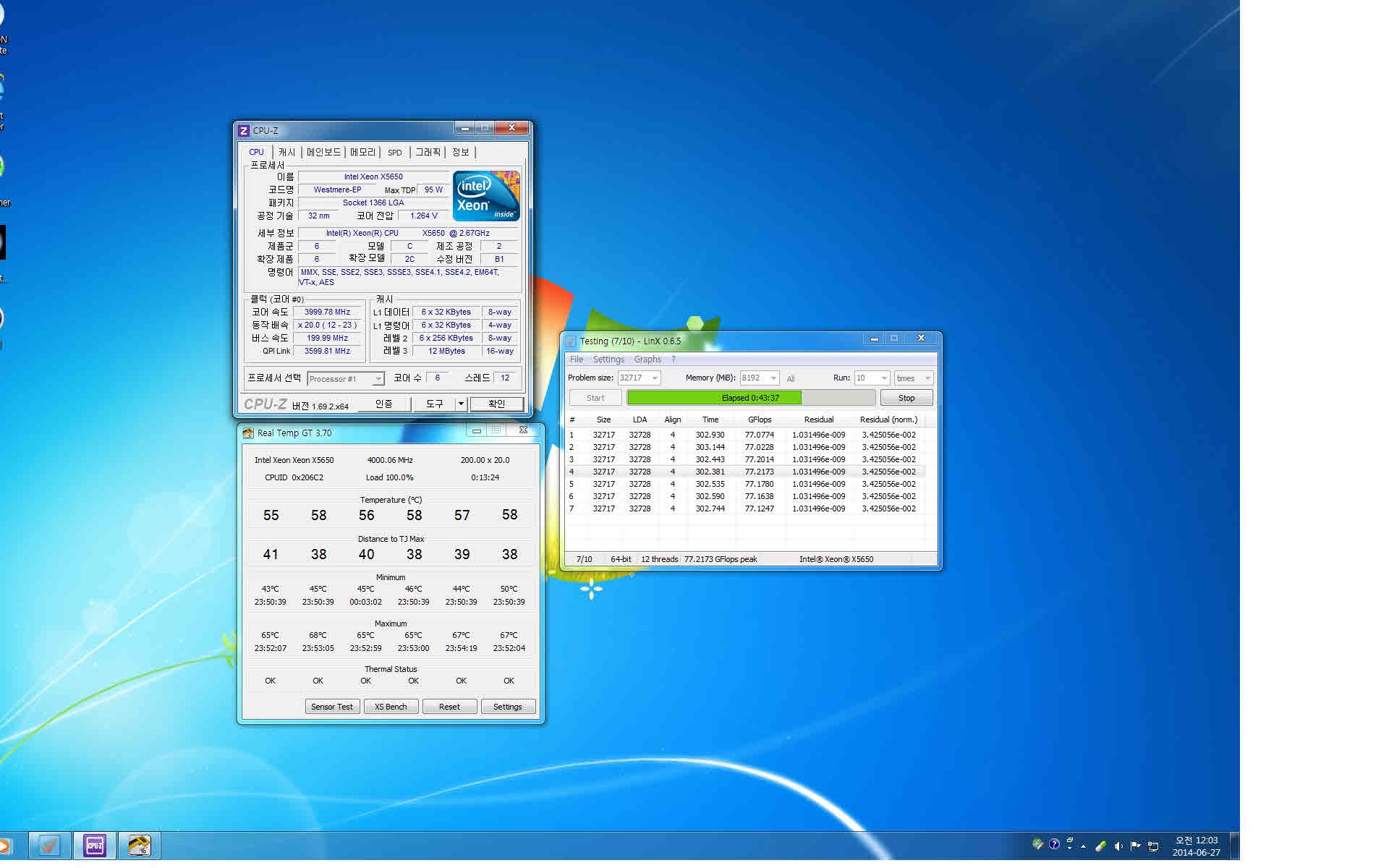Switch to the 메모리 tab in CPU-Z
The image size is (1389, 868).
pos(363,152)
